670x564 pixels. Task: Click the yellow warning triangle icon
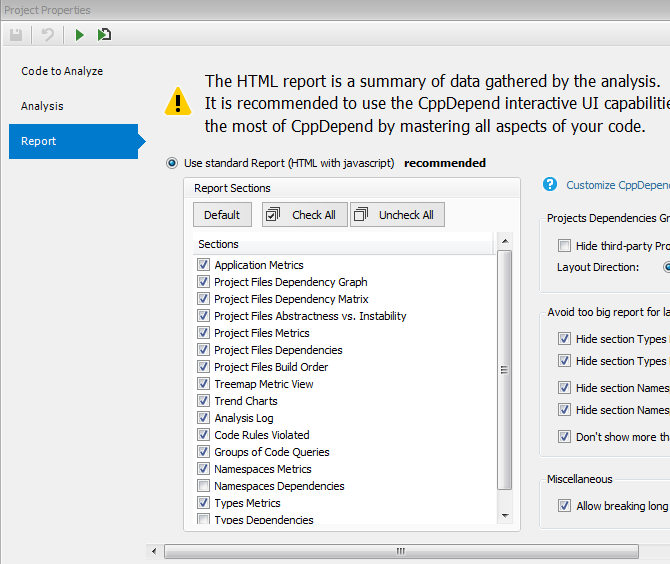pos(178,102)
